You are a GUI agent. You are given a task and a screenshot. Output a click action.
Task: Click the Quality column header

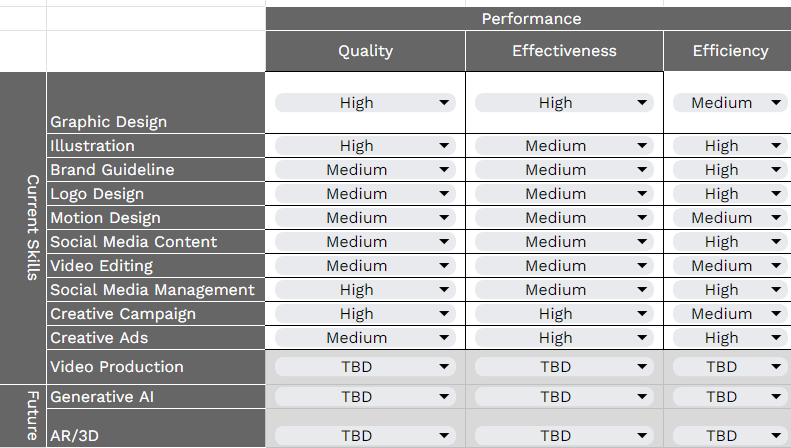click(365, 51)
